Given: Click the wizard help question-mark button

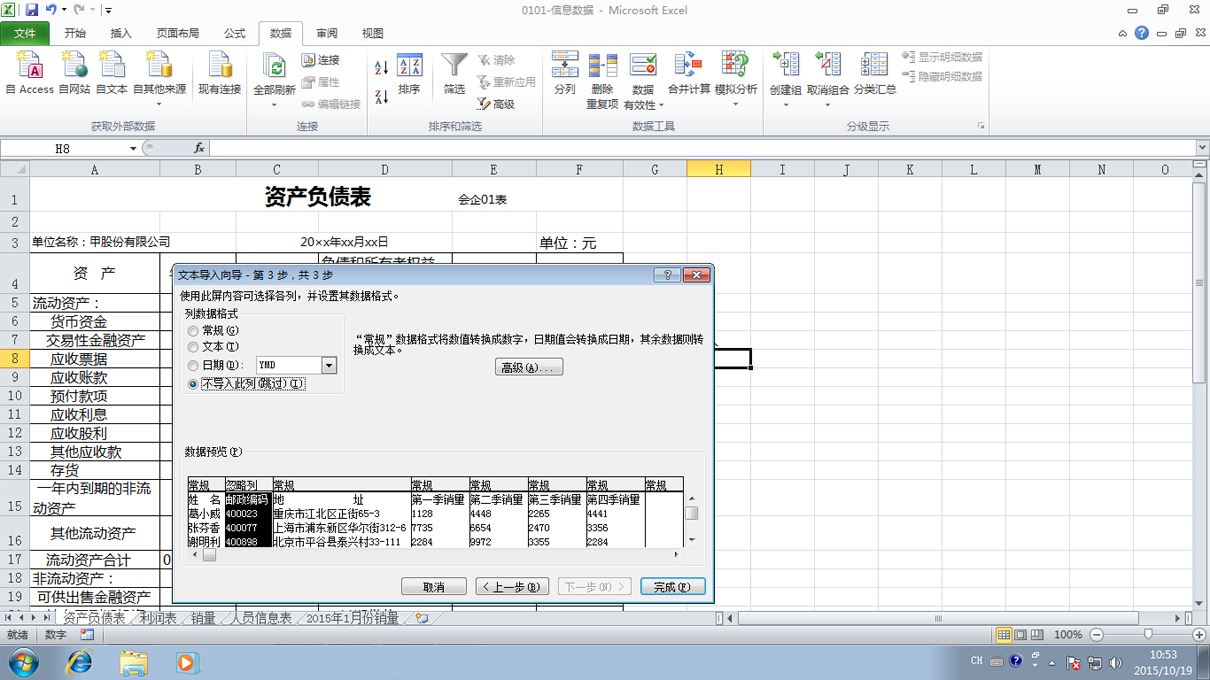Looking at the screenshot, I should point(666,275).
